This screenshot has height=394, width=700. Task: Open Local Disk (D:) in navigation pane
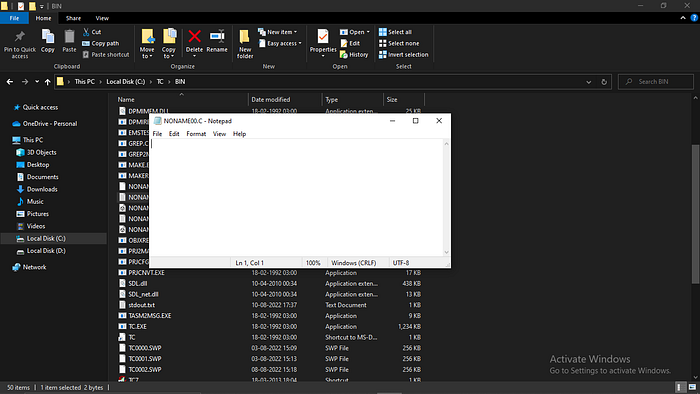[x=46, y=251]
